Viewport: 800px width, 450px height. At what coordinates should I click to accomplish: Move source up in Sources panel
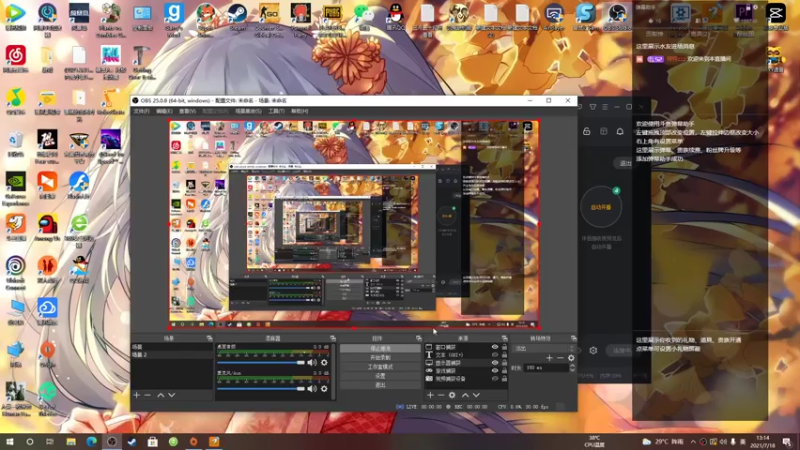pyautogui.click(x=465, y=395)
